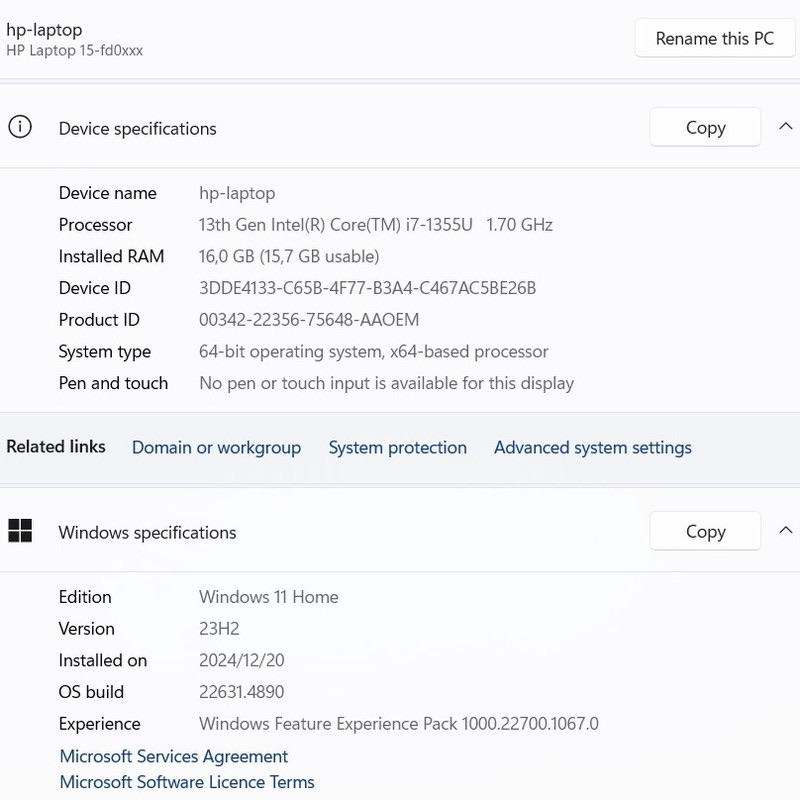Open System protection link
Viewport: 800px width, 800px height.
(x=397, y=447)
